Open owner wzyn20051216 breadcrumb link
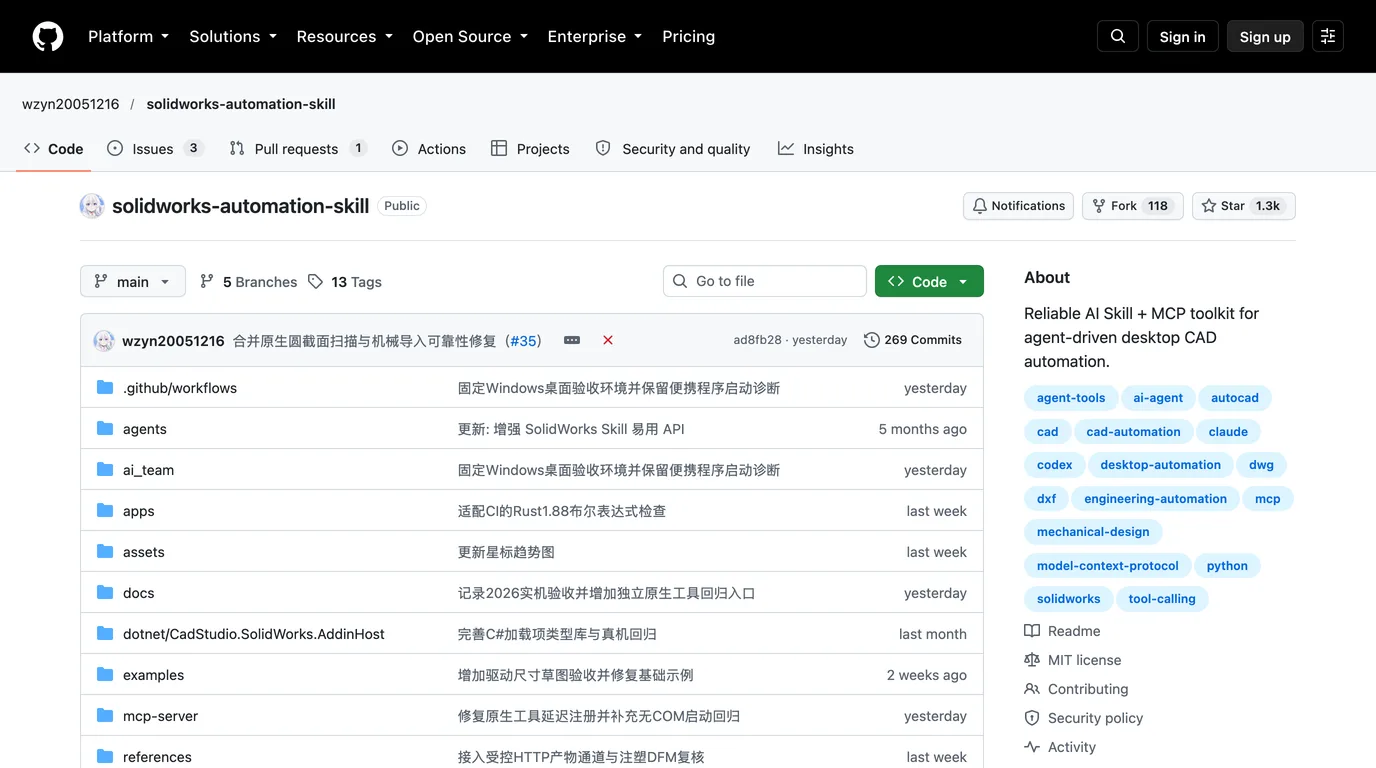Screen dimensions: 1376x768 pos(71,104)
